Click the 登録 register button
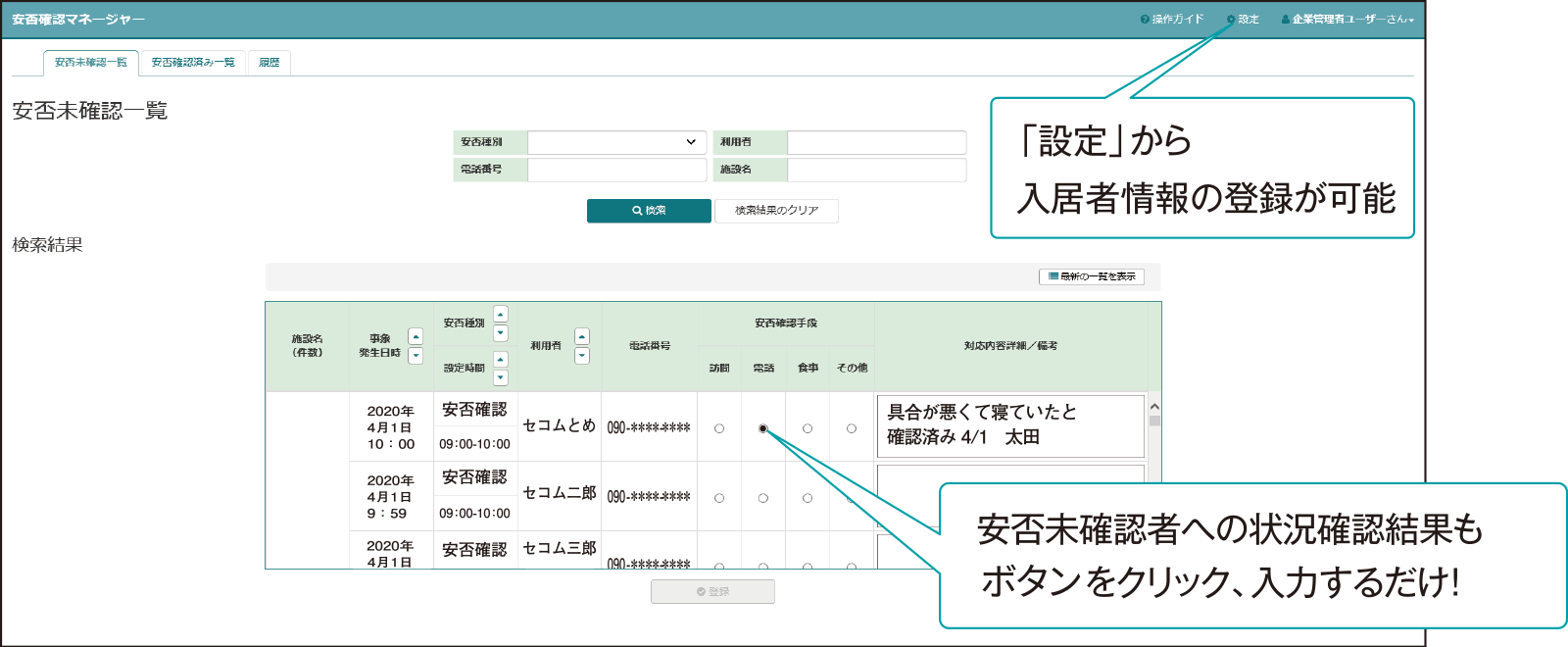This screenshot has height=647, width=1568. click(713, 591)
